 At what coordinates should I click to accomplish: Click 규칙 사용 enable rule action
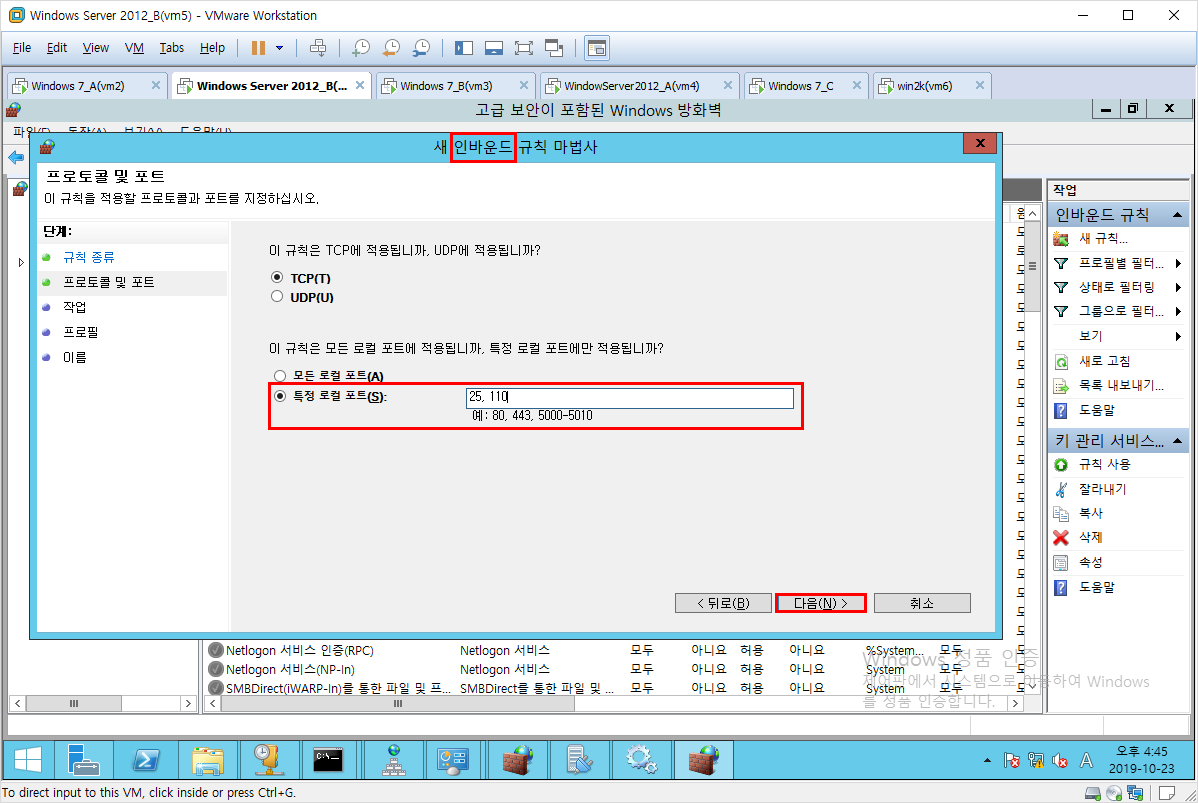click(1104, 465)
